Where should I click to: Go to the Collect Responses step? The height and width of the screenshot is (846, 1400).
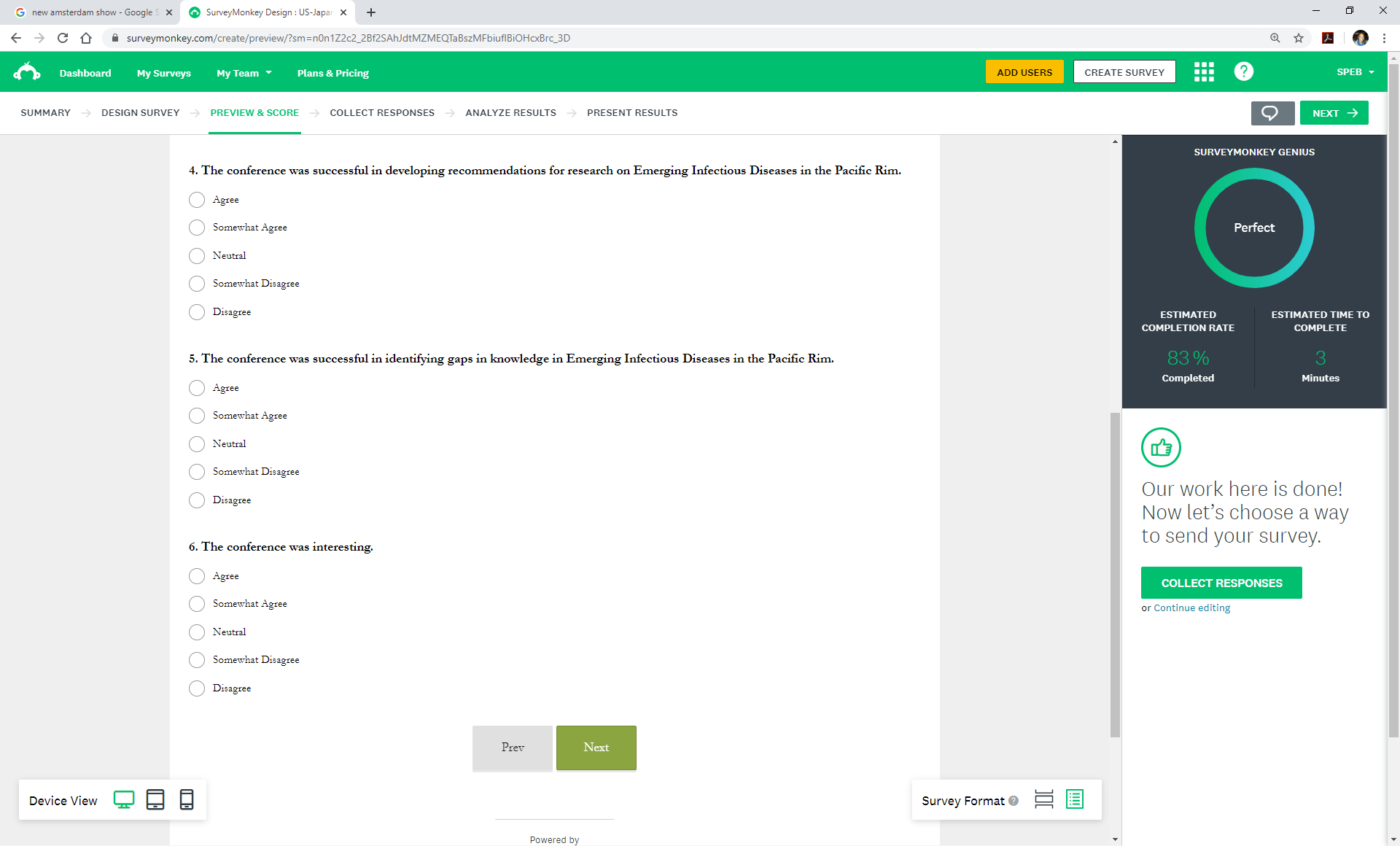(381, 113)
